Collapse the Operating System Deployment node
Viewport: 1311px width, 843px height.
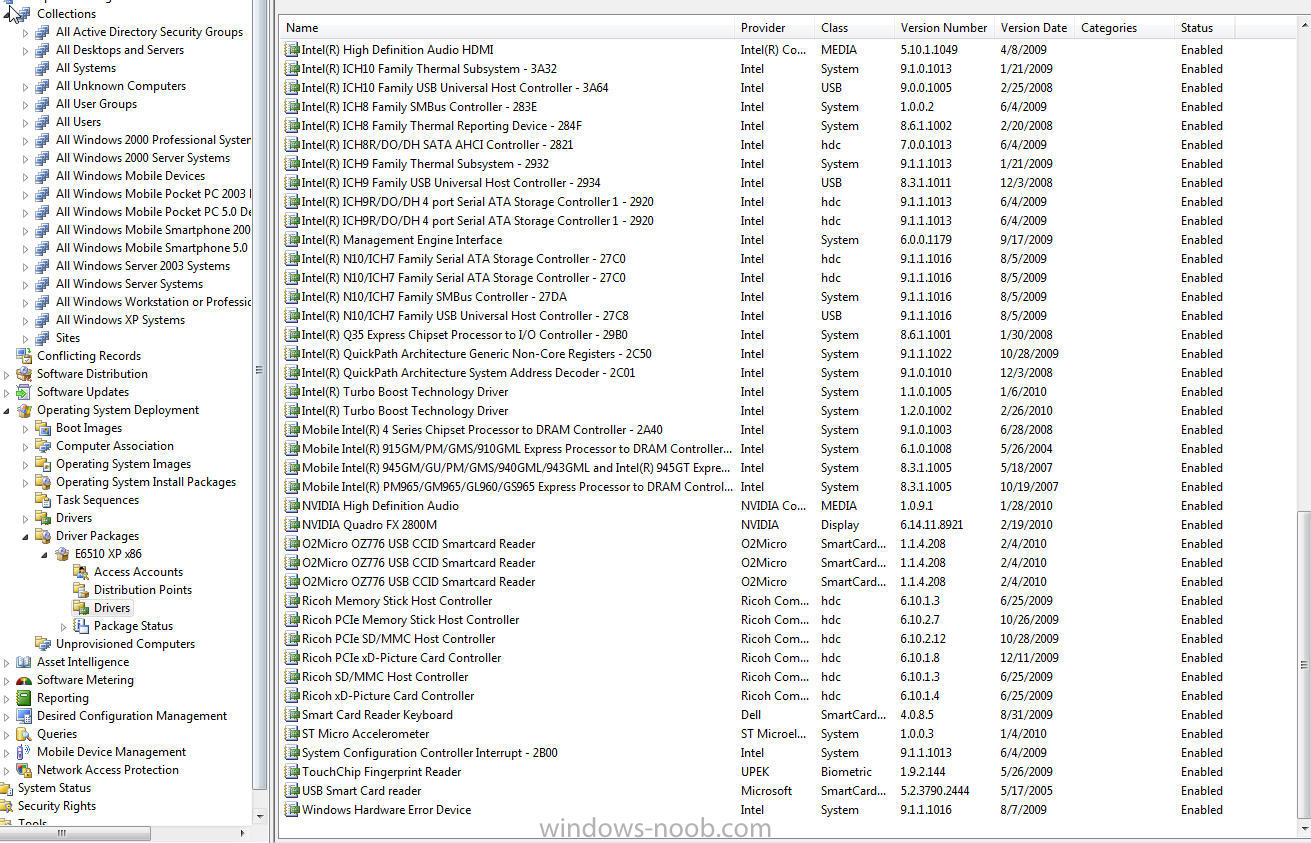[x=7, y=410]
